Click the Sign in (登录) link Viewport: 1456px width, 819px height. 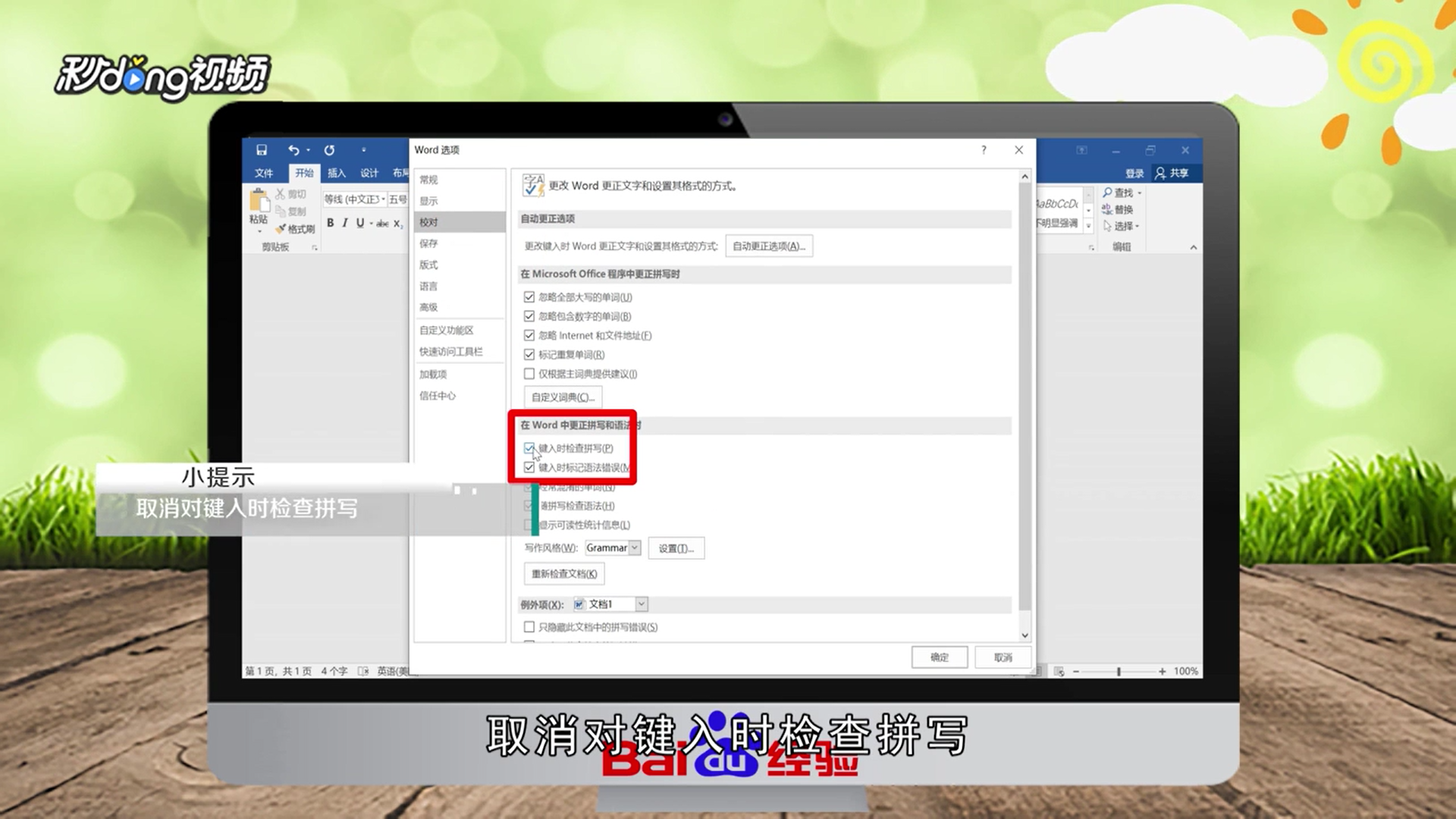[1134, 173]
